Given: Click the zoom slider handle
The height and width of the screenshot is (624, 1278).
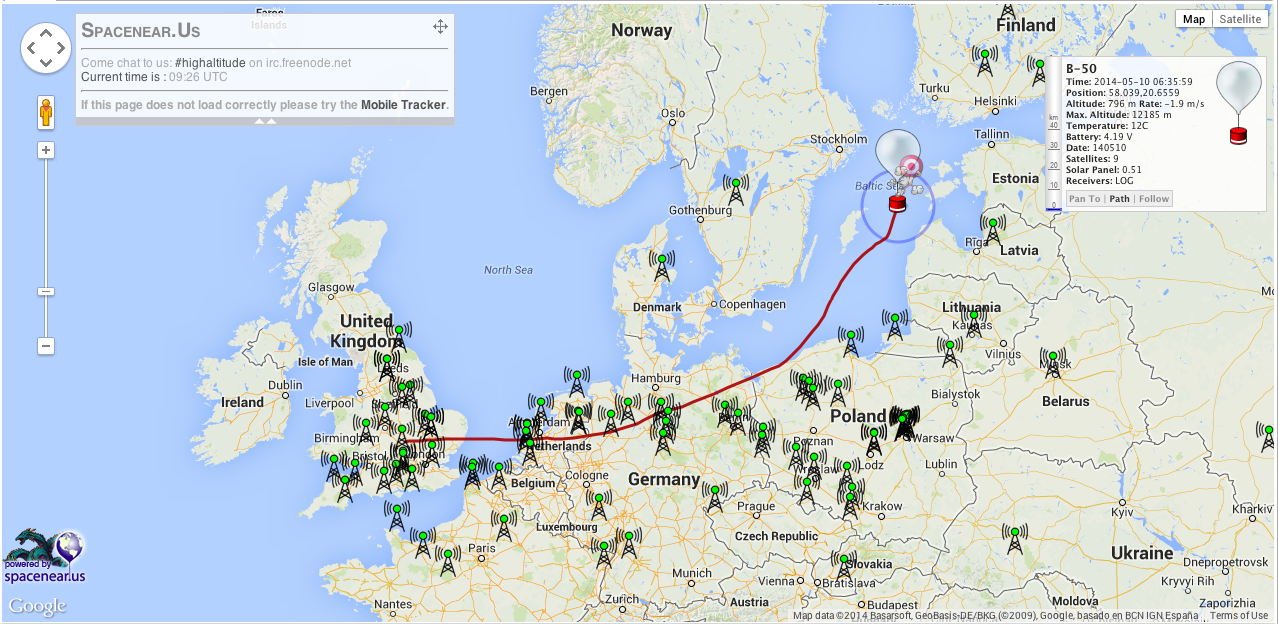Looking at the screenshot, I should click(x=46, y=291).
